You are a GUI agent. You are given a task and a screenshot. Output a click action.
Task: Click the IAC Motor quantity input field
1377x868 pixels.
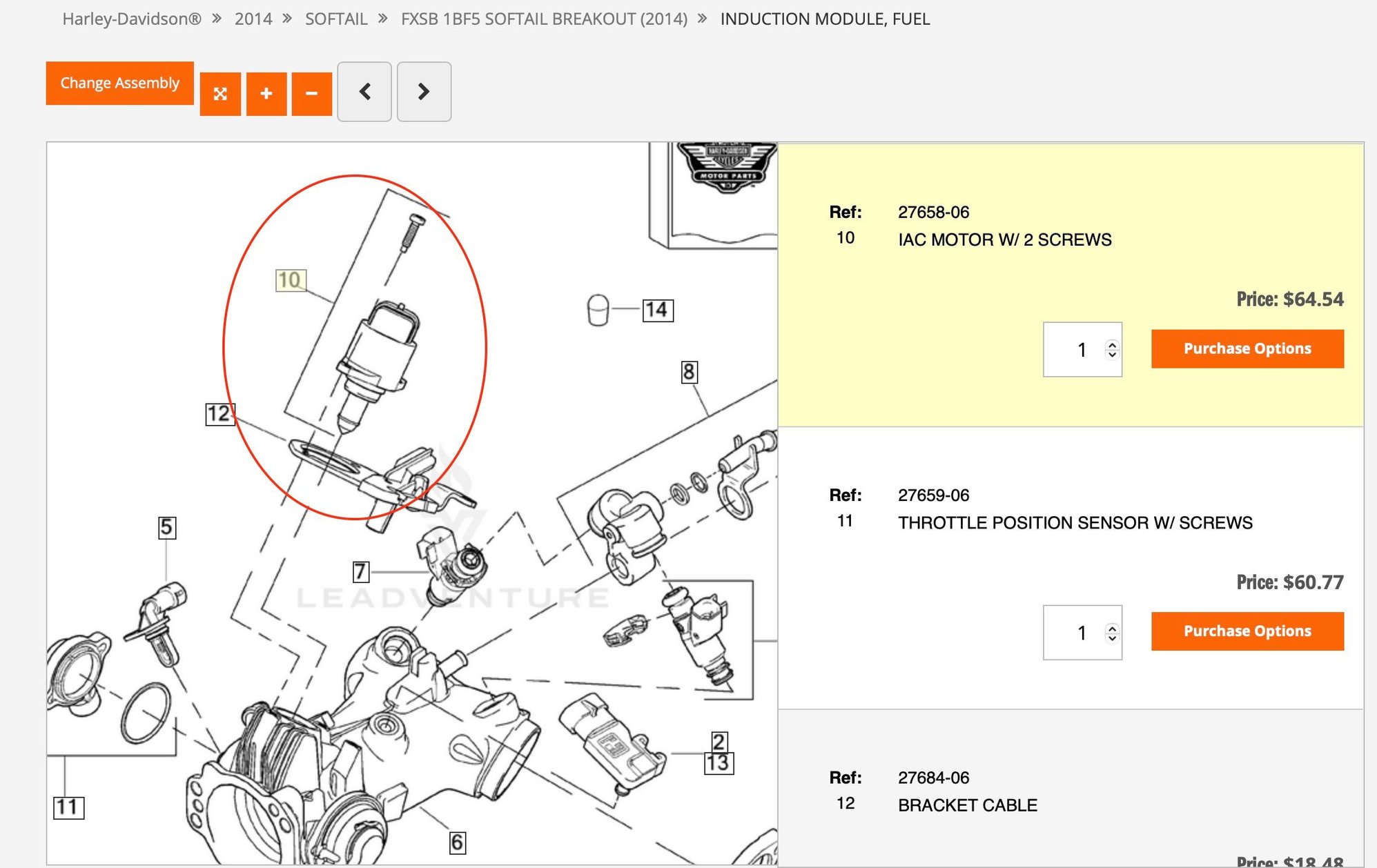coord(1074,350)
